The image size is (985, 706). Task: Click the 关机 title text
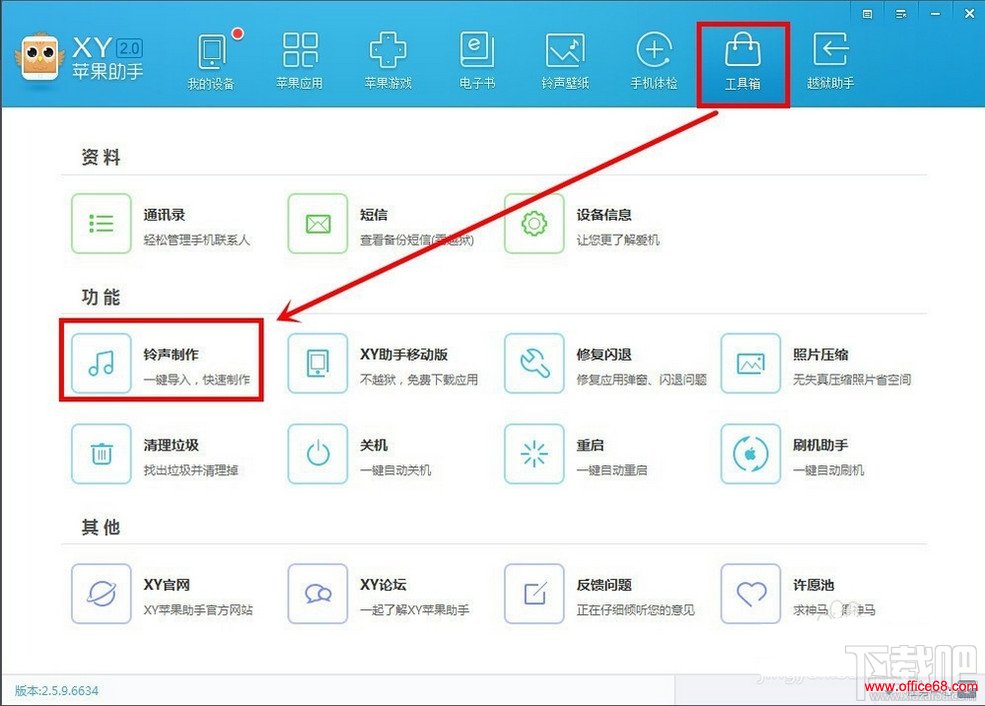coord(374,445)
